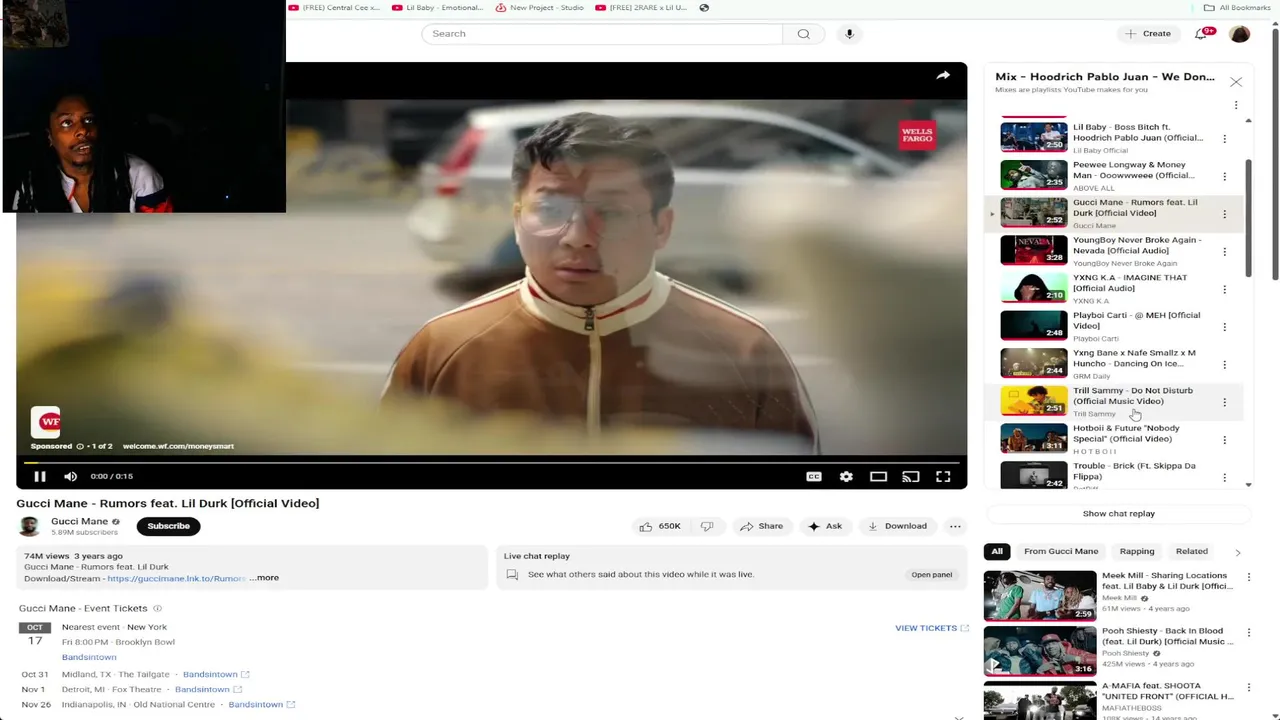The image size is (1280, 720).
Task: Open guccimane.lnk.to Rumors link
Action: click(176, 578)
